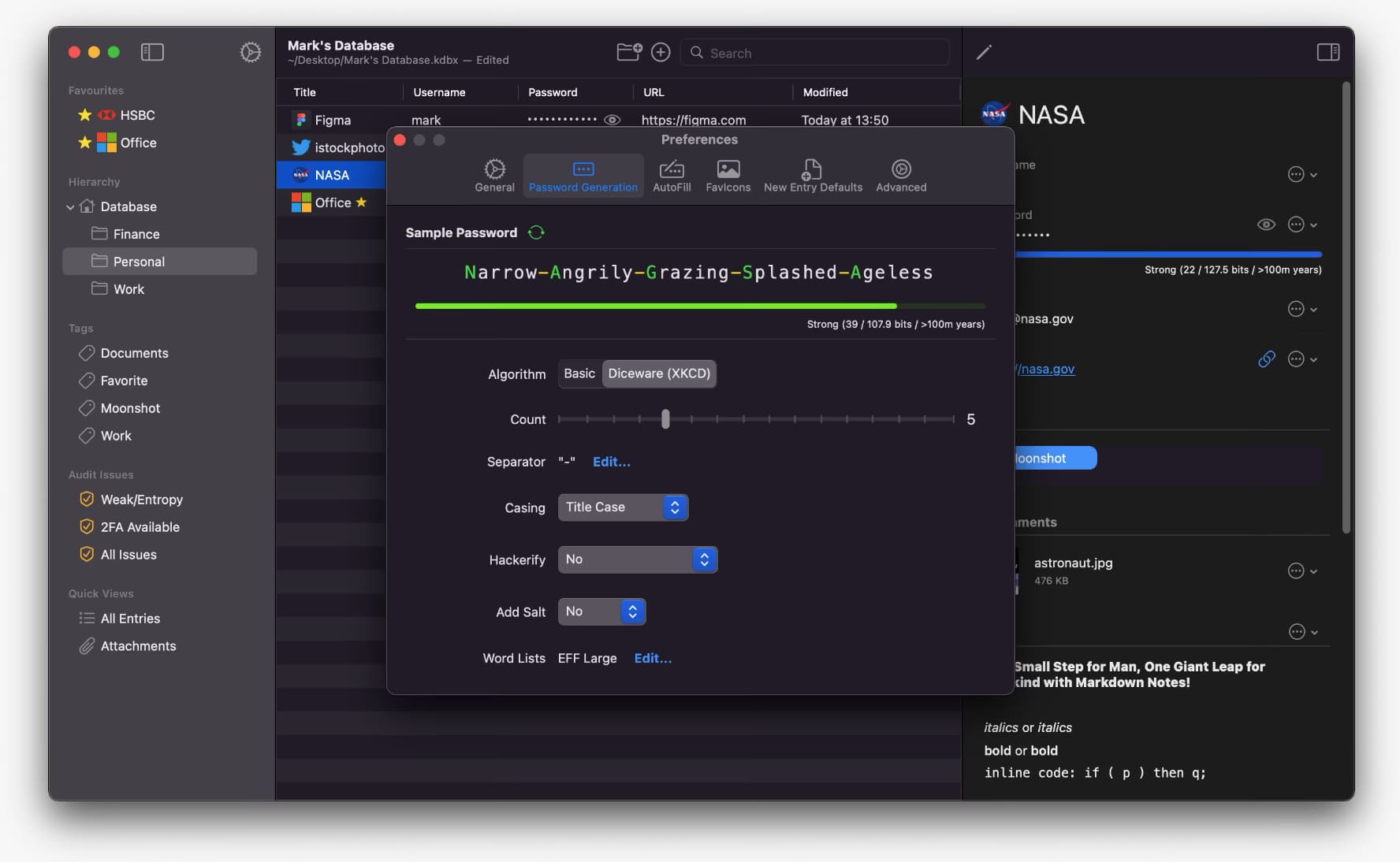Click the Count slider handle
Screen dimensions: 1400x862
pyautogui.click(x=665, y=419)
